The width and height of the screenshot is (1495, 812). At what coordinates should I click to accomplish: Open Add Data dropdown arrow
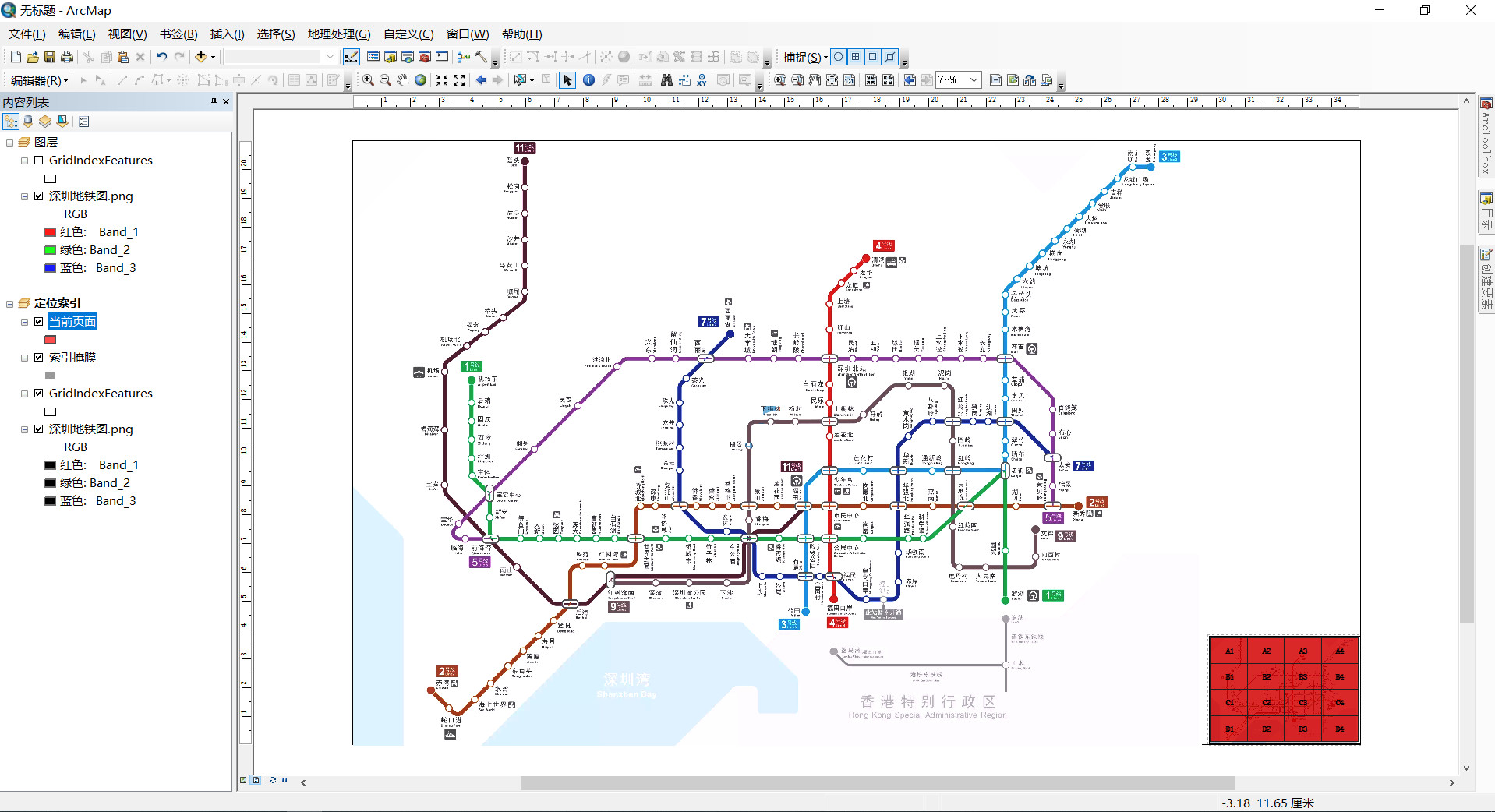click(x=213, y=57)
